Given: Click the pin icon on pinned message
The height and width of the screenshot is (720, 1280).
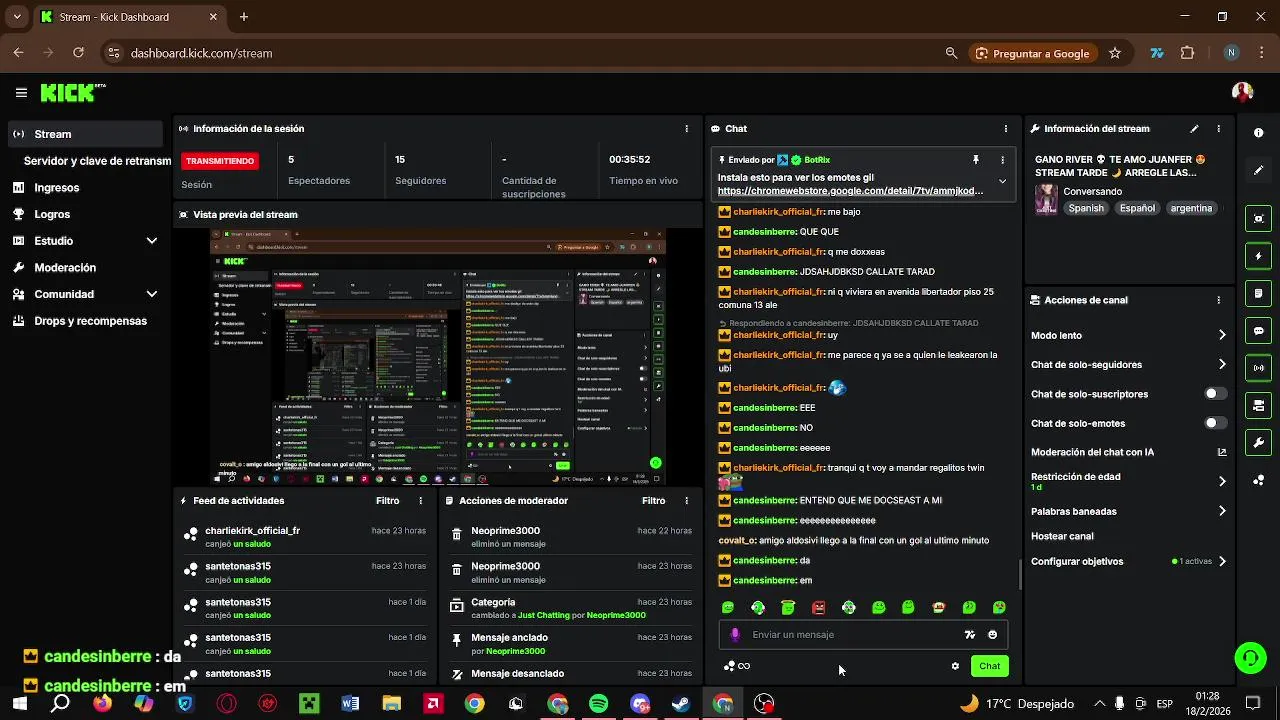Looking at the screenshot, I should click(976, 160).
